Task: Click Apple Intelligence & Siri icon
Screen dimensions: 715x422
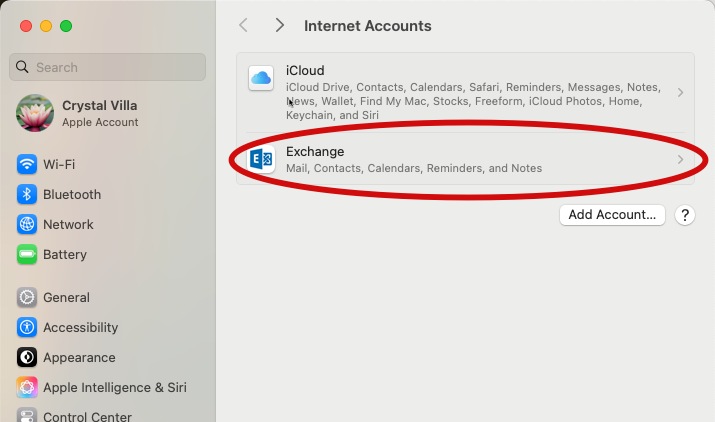Action: pyautogui.click(x=27, y=387)
